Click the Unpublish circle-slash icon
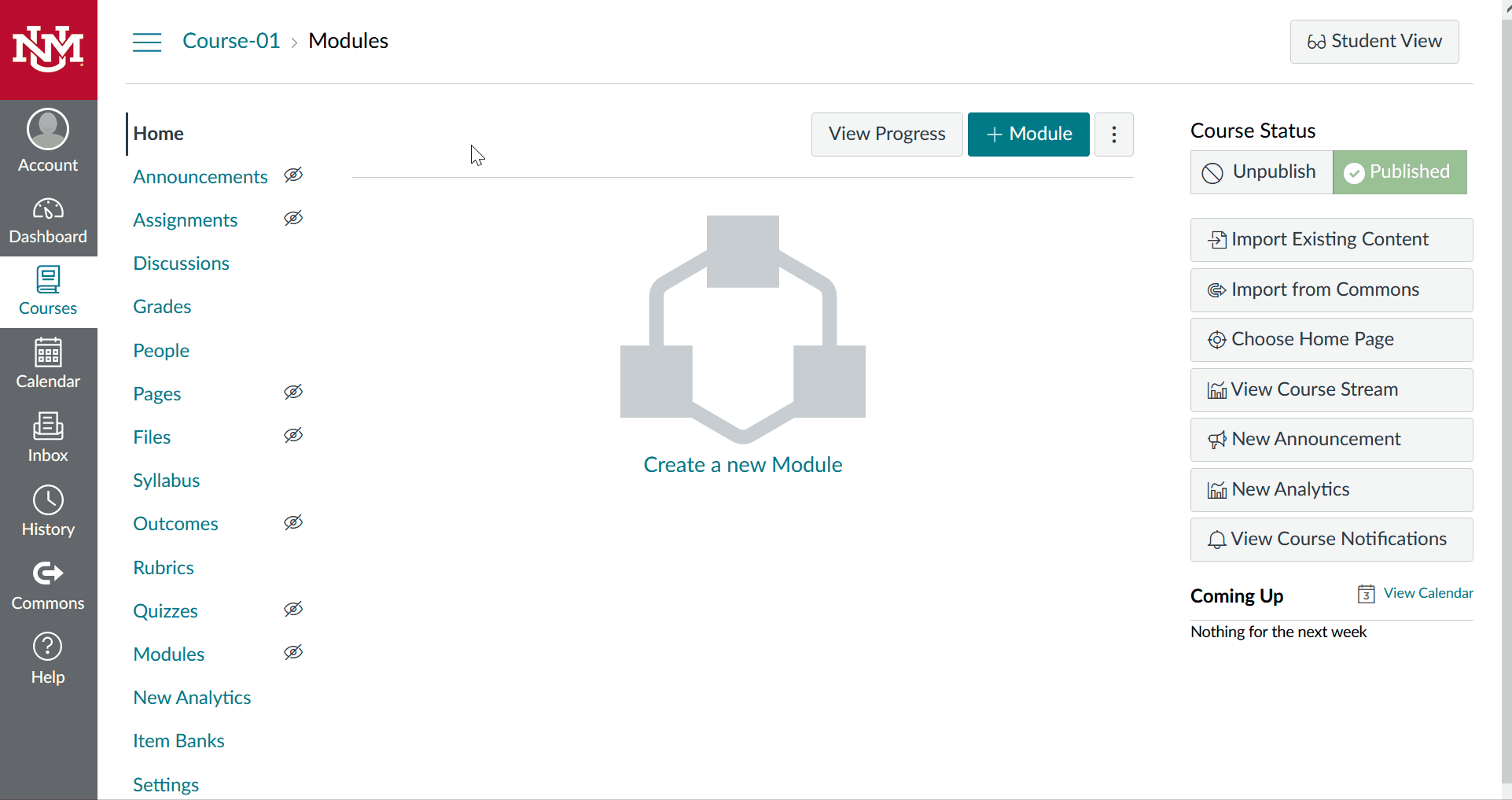The width and height of the screenshot is (1512, 800). point(1212,173)
